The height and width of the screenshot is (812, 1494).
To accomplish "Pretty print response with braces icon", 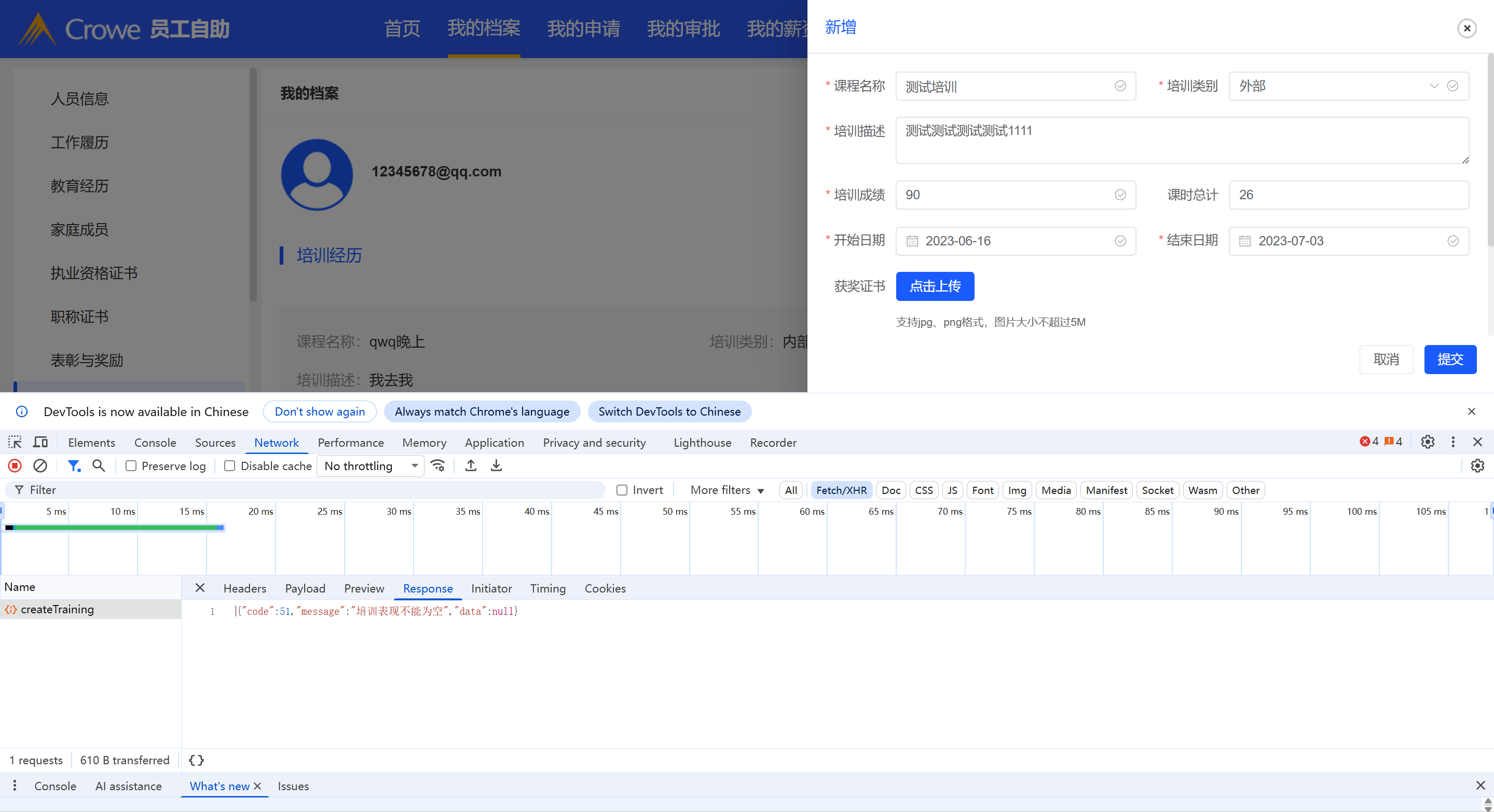I will coord(196,761).
